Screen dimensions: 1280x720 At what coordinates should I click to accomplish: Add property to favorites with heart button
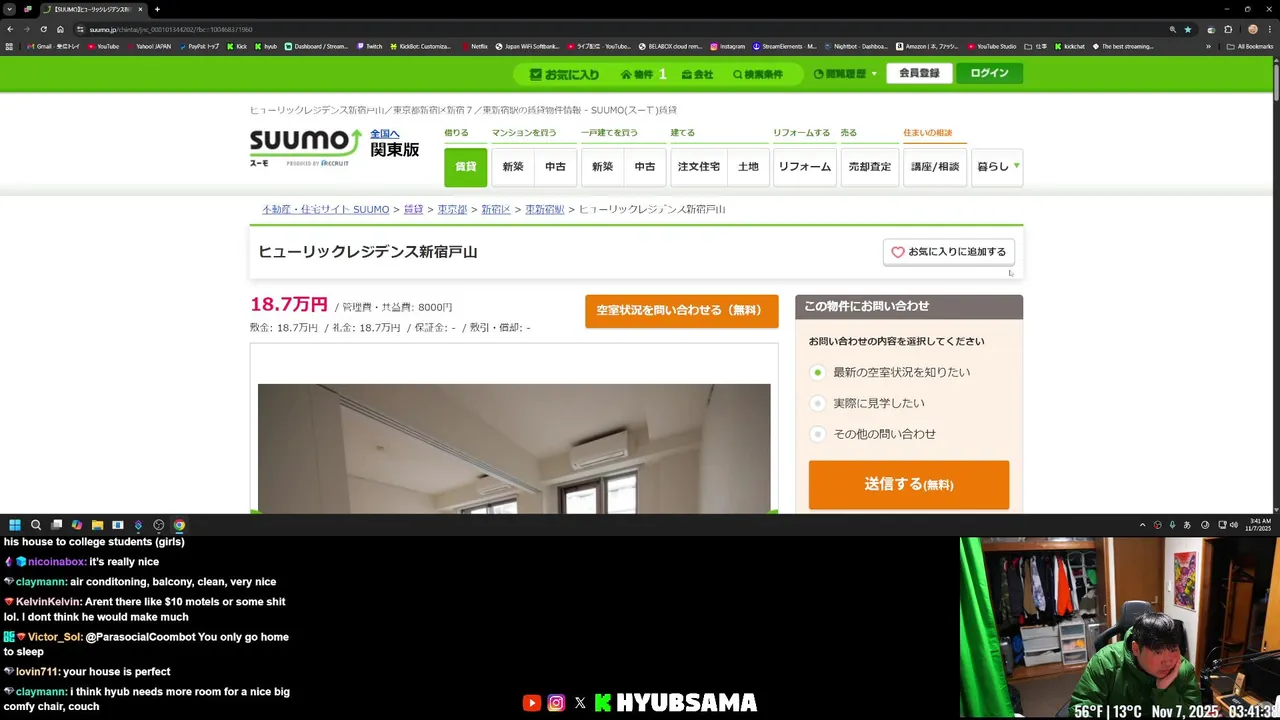pos(949,252)
